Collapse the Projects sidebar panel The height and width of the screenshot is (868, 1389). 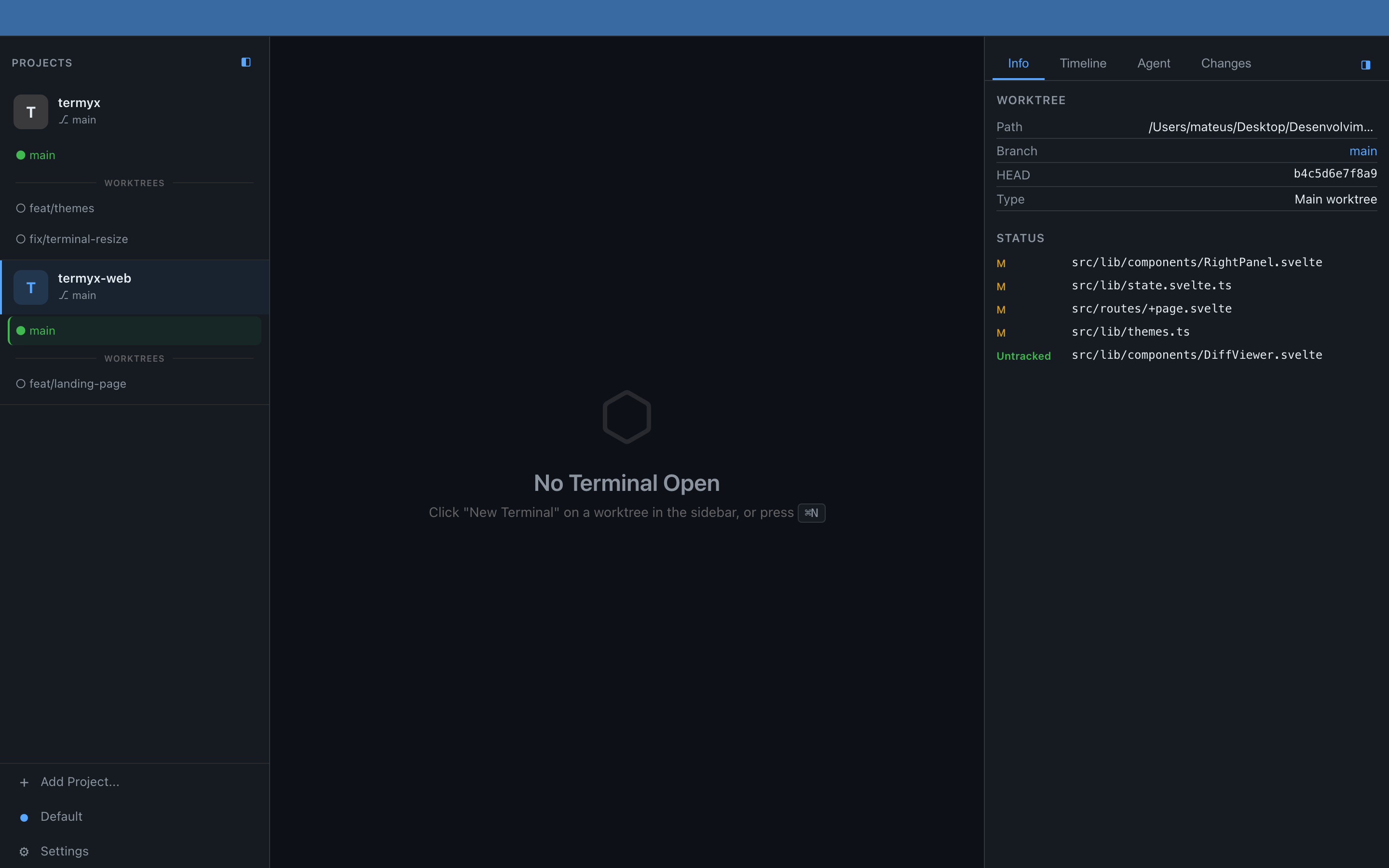(245, 62)
